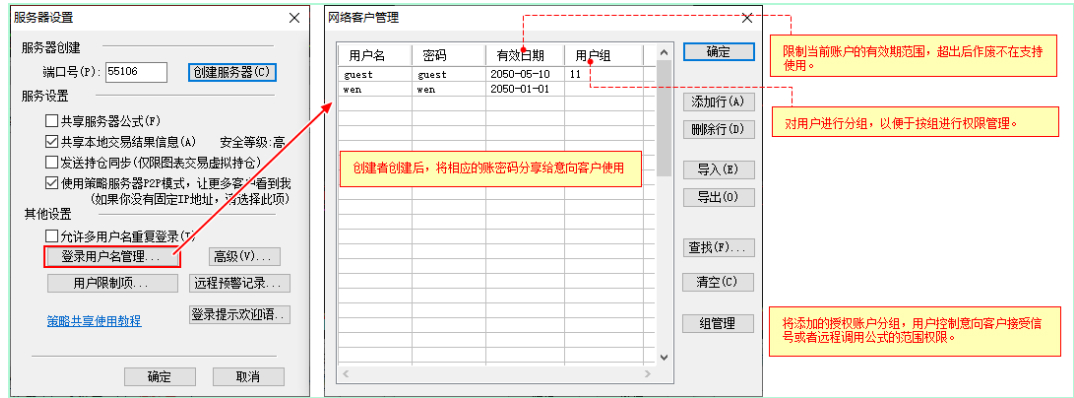This screenshot has width=1074, height=398.
Task: Sort by 有效日期 column header
Action: coord(525,55)
